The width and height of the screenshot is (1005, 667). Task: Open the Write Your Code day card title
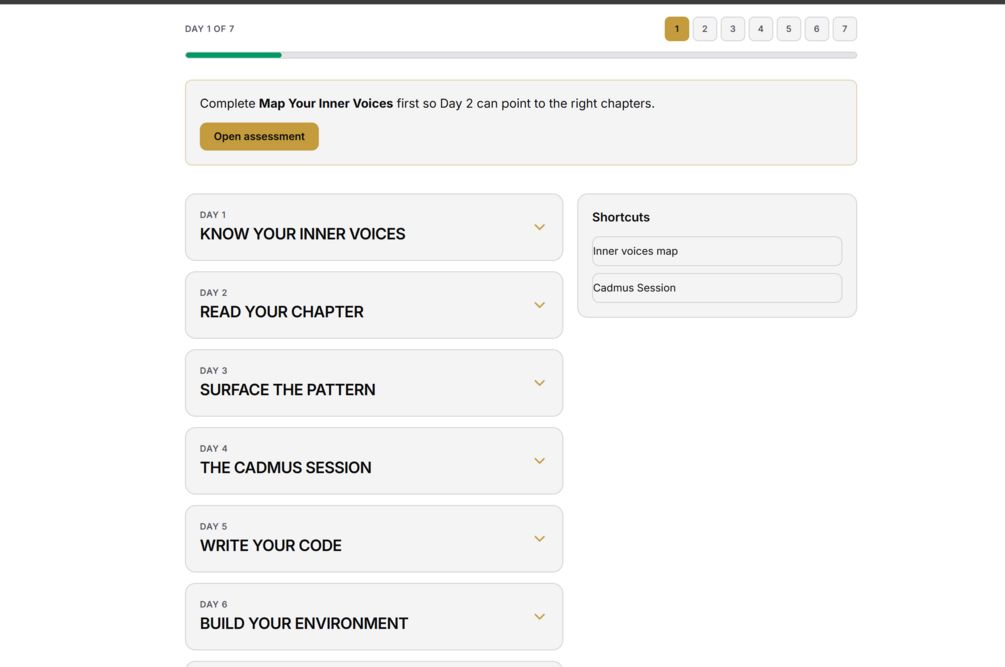click(271, 545)
